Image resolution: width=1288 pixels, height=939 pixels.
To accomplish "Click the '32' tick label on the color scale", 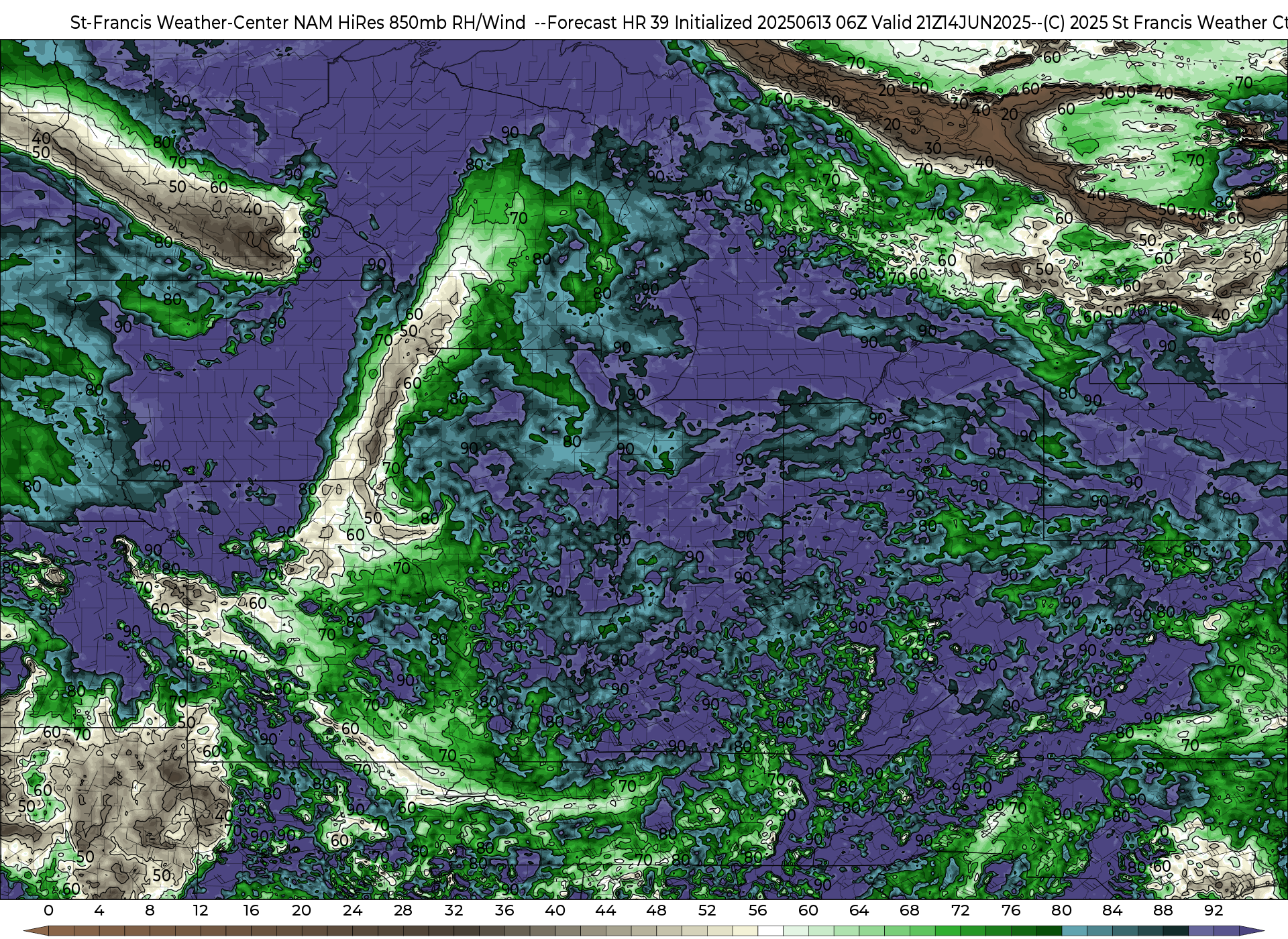I will 453,910.
